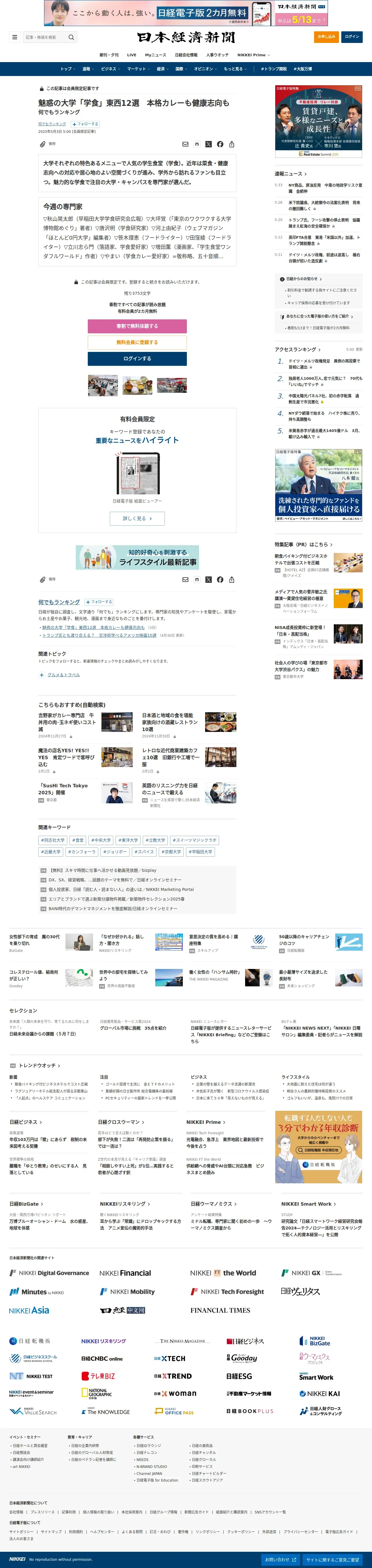Expand the トップ navigation dropdown
Screen dimensions: 372x1568
point(68,69)
